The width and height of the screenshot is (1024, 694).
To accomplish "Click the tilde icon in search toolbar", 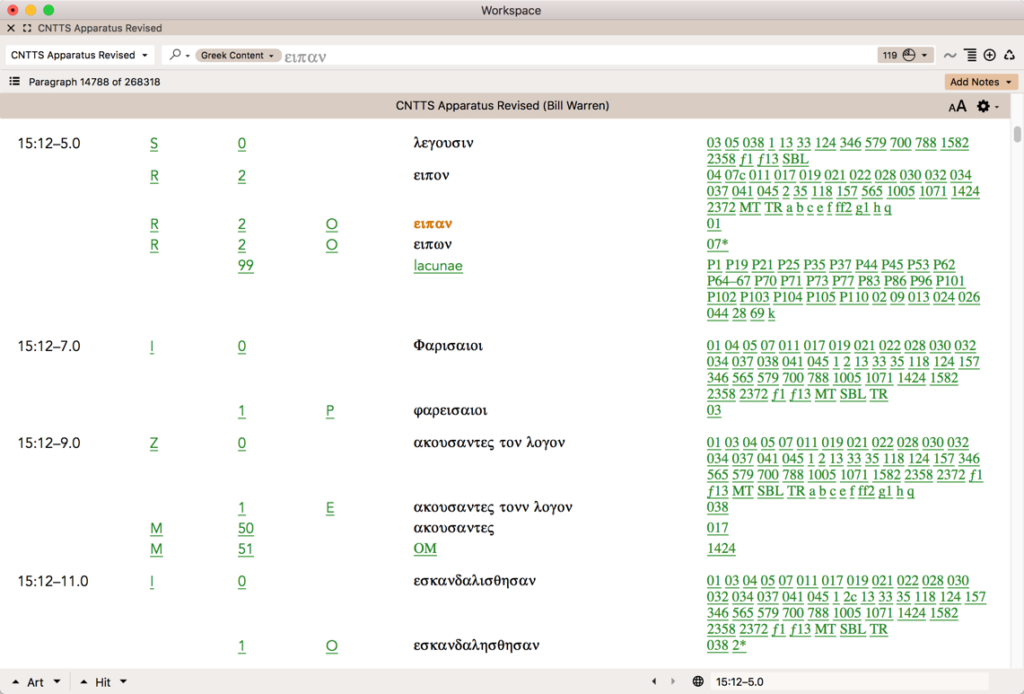I will click(949, 55).
